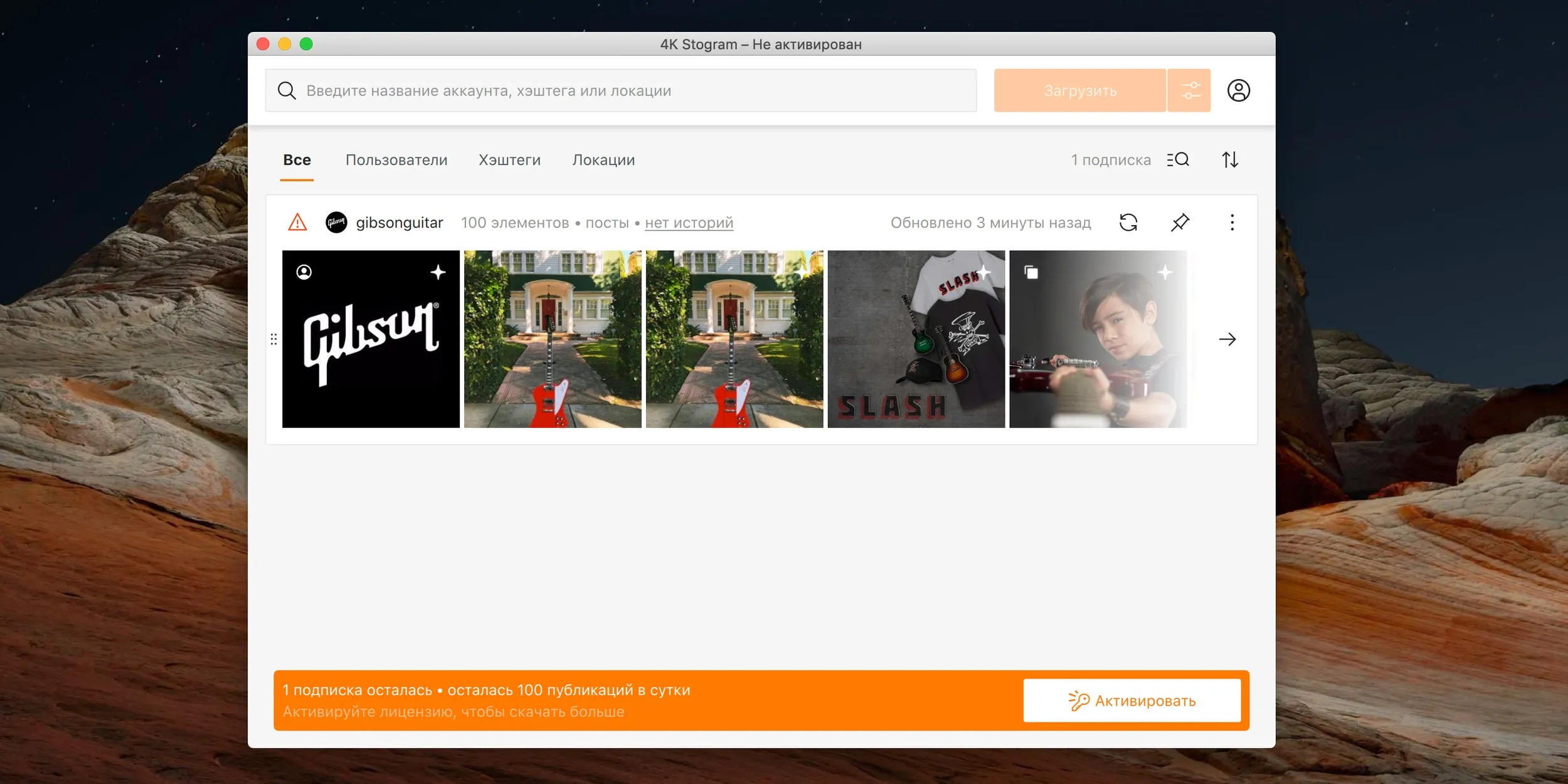This screenshot has height=784, width=1568.
Task: Click sparkle icon on boy thumbnail
Action: (1165, 272)
